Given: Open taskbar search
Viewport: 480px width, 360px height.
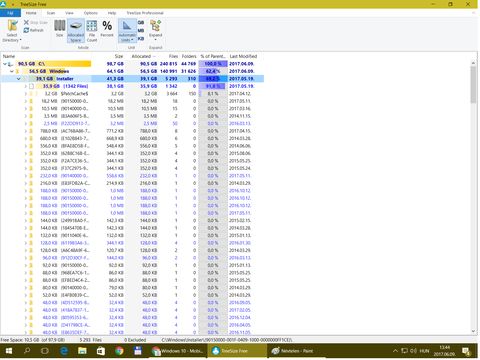Looking at the screenshot, I should click(x=27, y=351).
